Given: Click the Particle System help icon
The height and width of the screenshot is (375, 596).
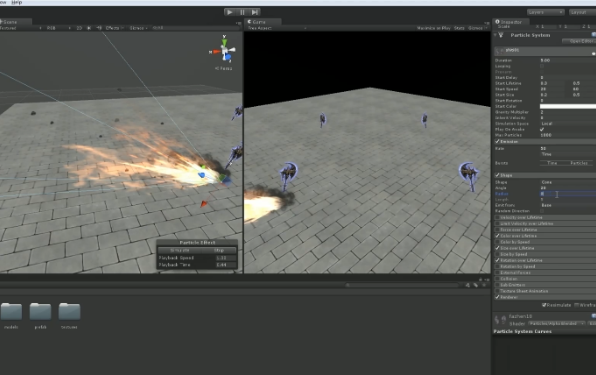Looking at the screenshot, I should pyautogui.click(x=594, y=35).
